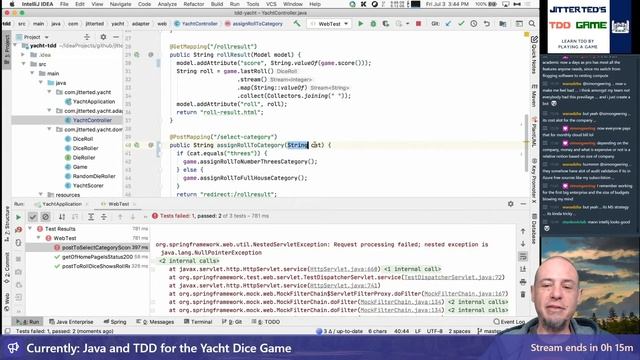Sort test results alphabetically
The height and width of the screenshot is (360, 640).
(62, 217)
